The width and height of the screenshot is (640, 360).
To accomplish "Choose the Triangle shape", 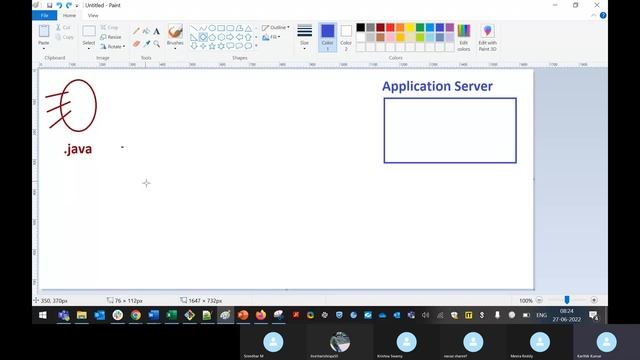I will (x=248, y=28).
